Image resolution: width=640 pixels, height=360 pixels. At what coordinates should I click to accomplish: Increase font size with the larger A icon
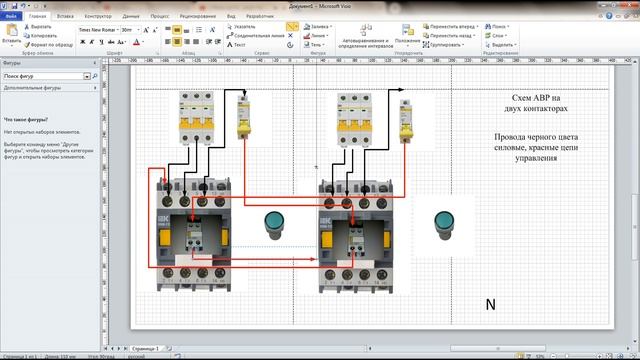[x=146, y=30]
